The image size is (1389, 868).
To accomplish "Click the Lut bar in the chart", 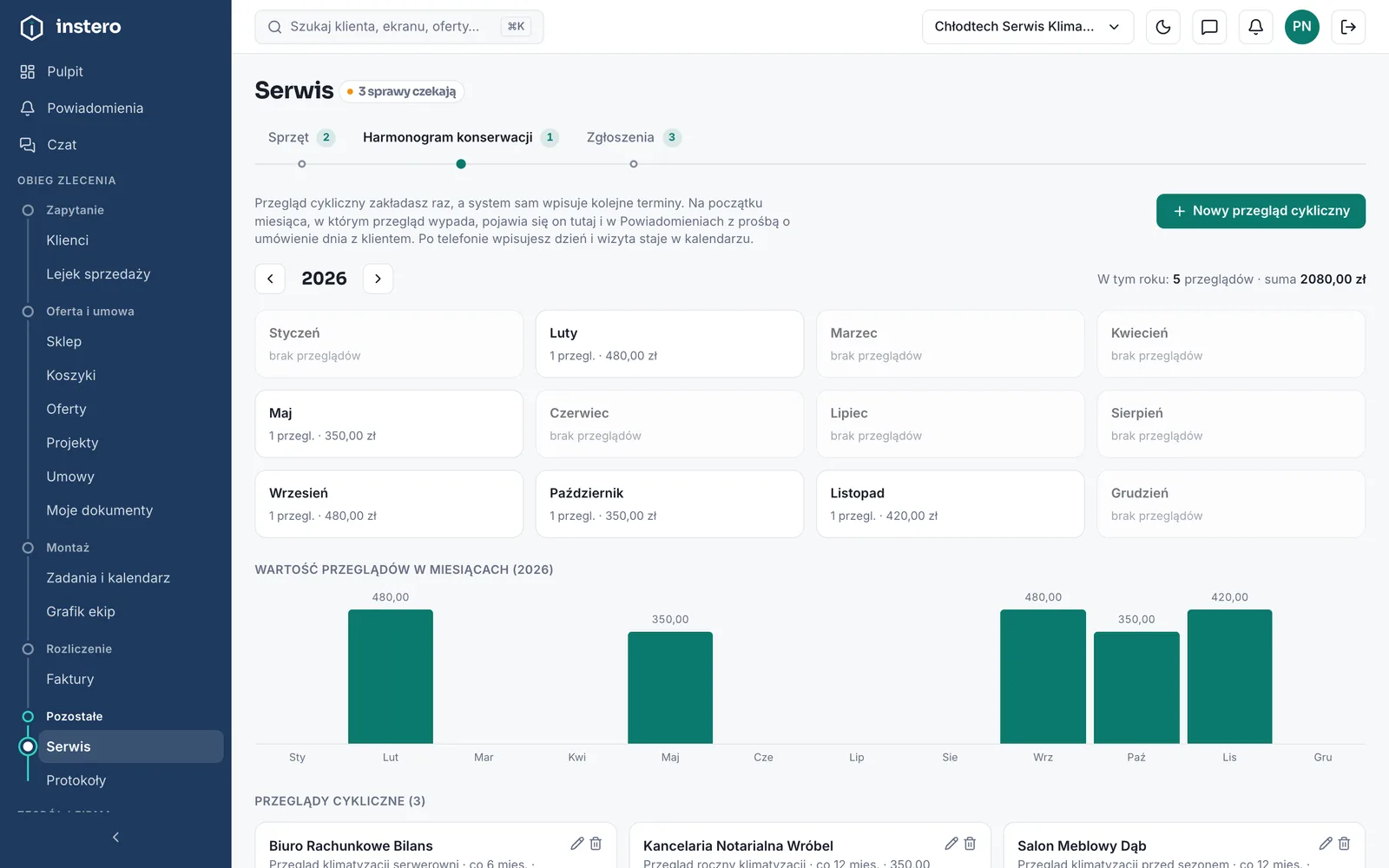I will [x=391, y=676].
